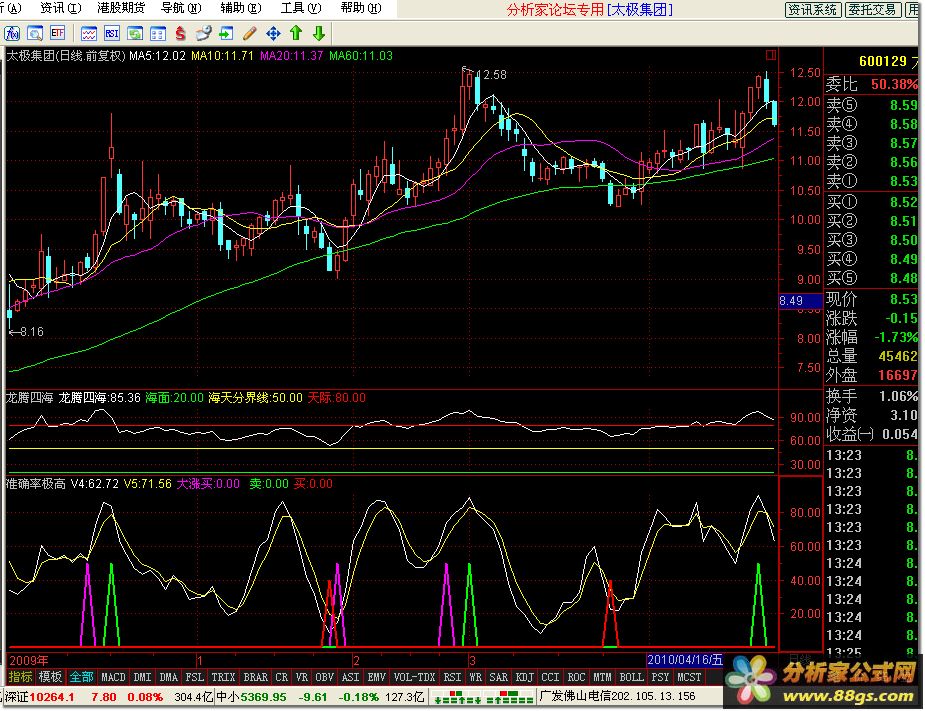Click the small red square at chart corner
925x711 pixels.
coord(770,55)
